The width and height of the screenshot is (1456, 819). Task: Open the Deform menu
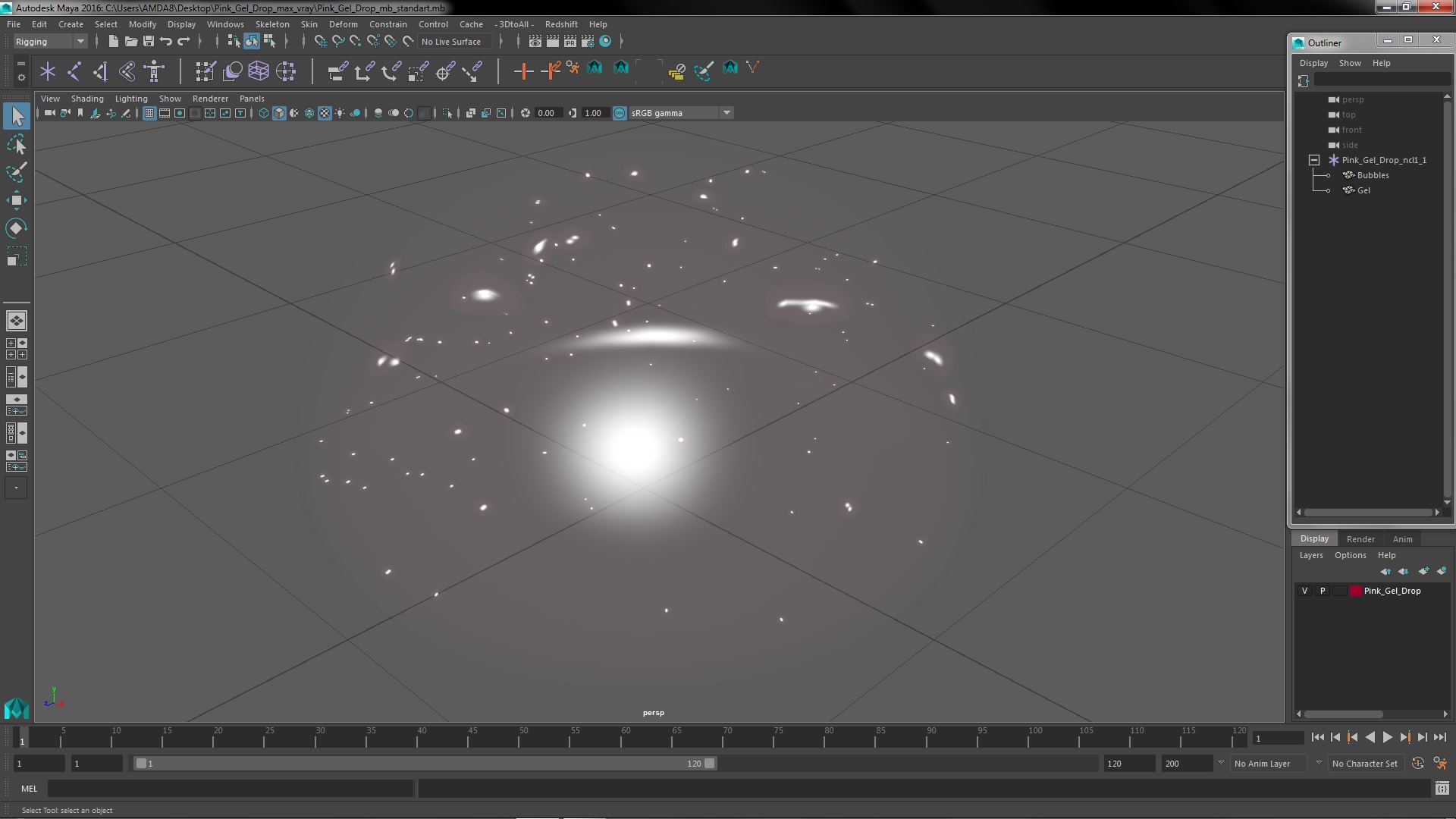[x=343, y=24]
